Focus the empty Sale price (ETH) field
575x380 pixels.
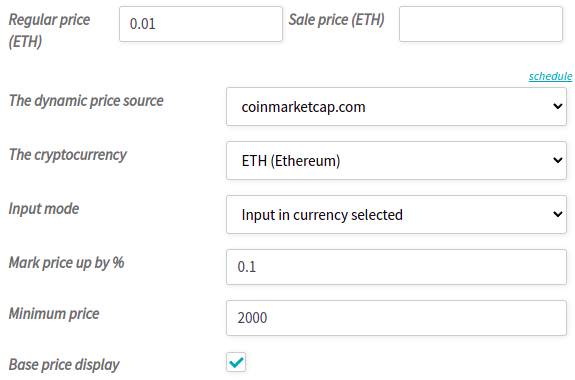[x=481, y=24]
